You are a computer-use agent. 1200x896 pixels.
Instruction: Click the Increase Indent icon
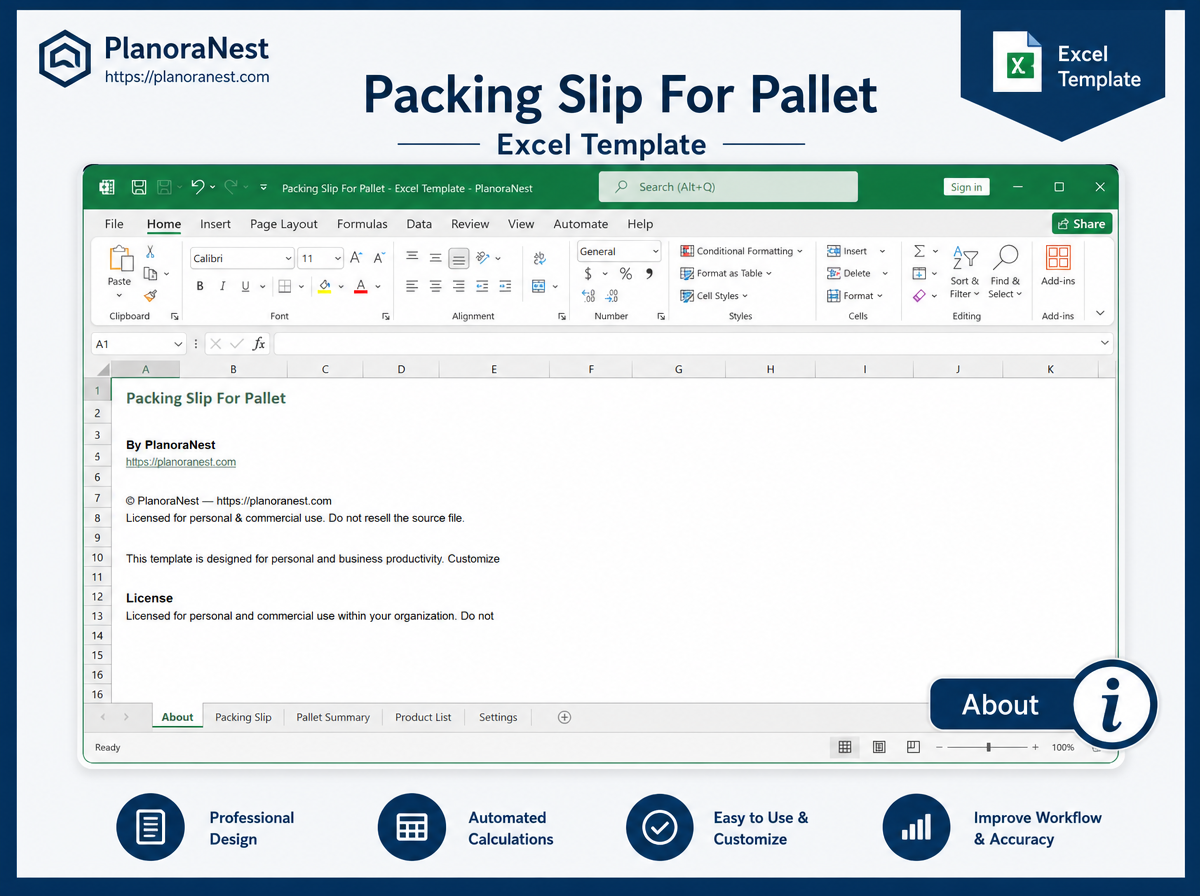[x=507, y=286]
